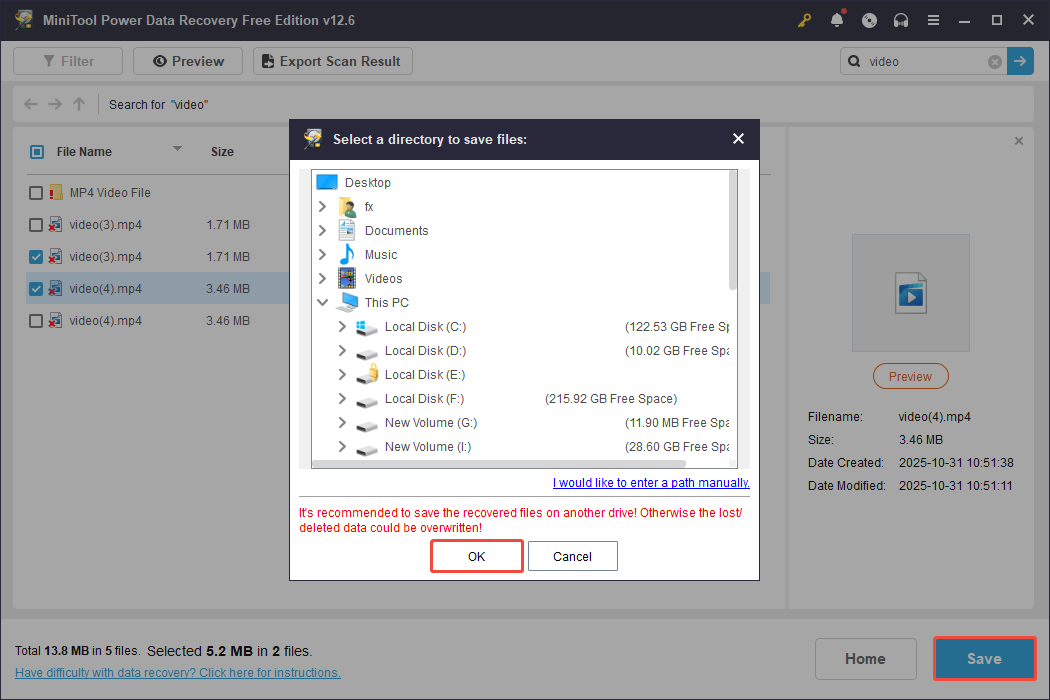The height and width of the screenshot is (700, 1050).
Task: Click the back navigation arrow
Action: (x=30, y=104)
